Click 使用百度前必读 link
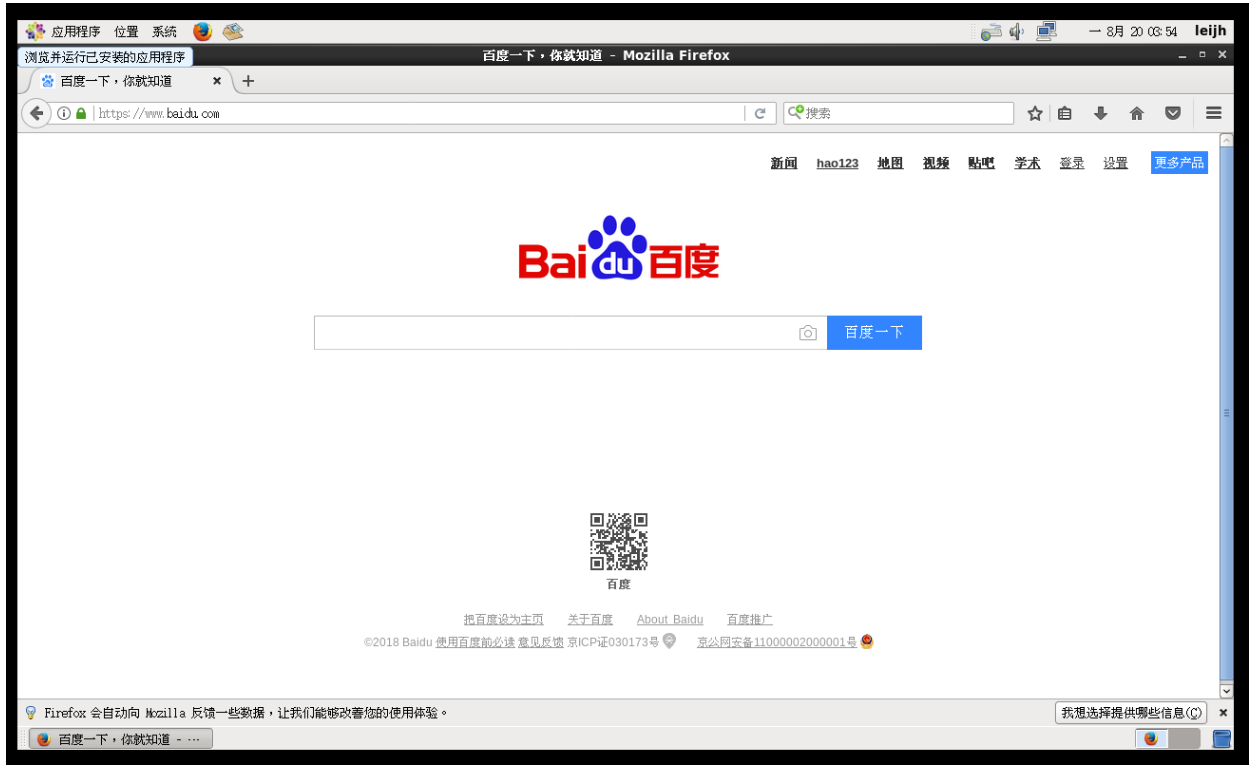The image size is (1255, 771). [x=475, y=642]
